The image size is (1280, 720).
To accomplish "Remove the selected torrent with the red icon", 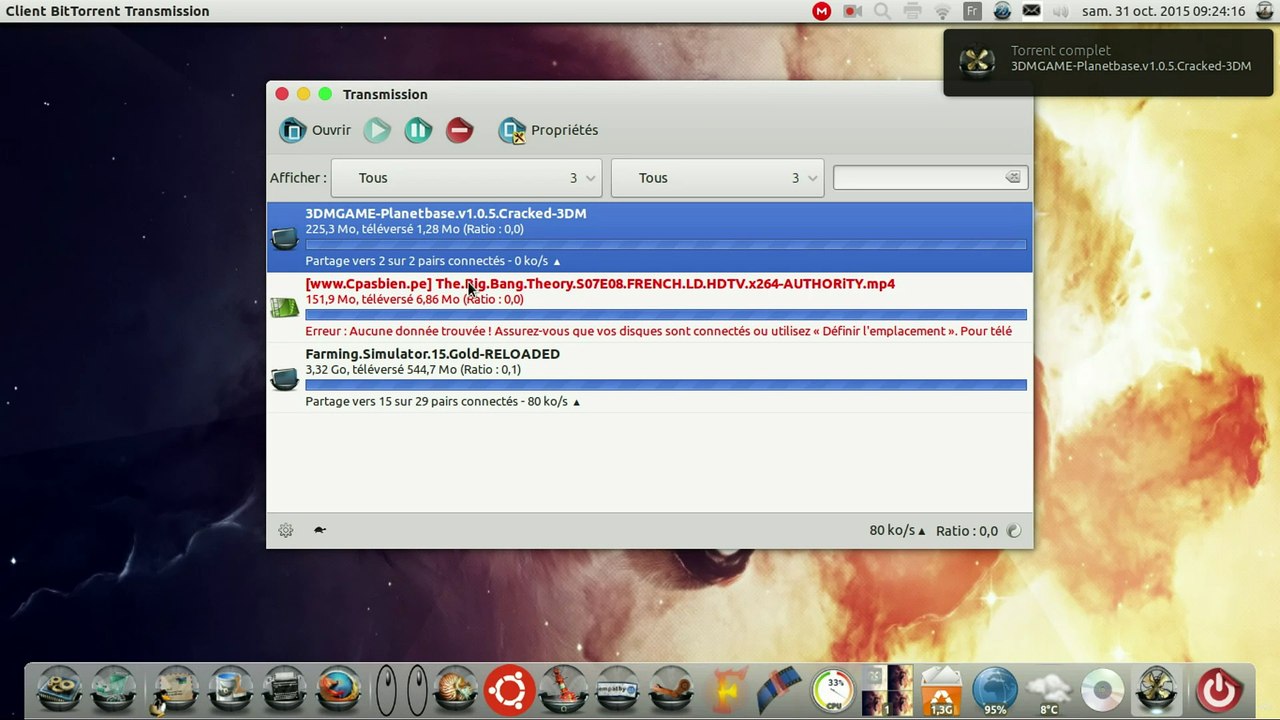I will click(459, 130).
